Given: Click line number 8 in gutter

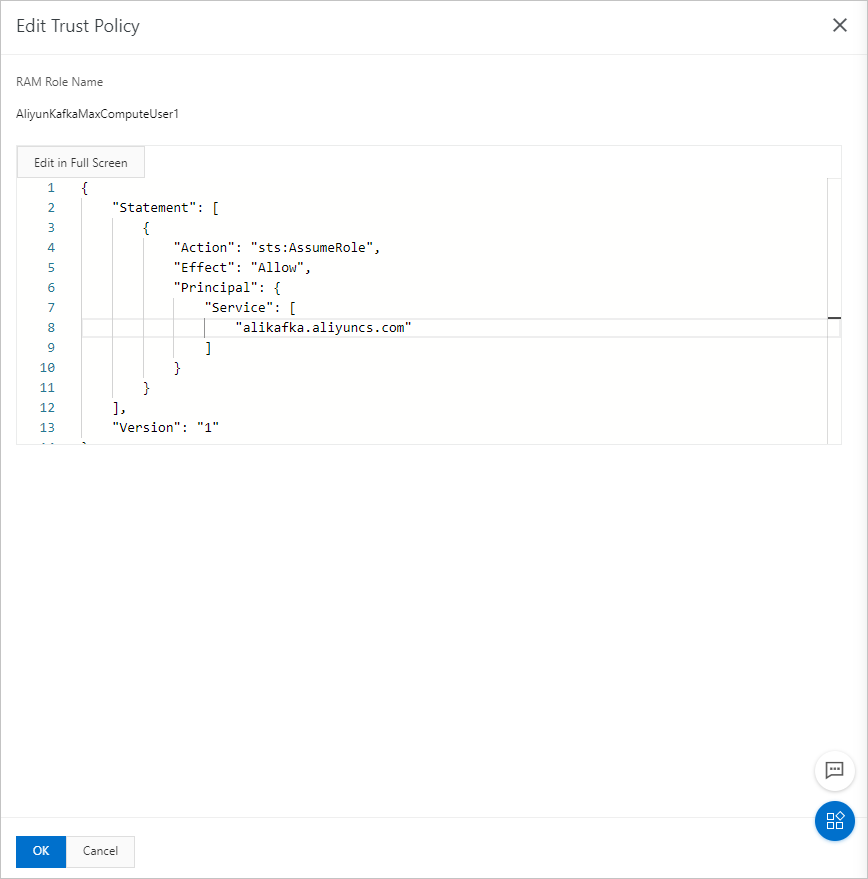Looking at the screenshot, I should (51, 327).
